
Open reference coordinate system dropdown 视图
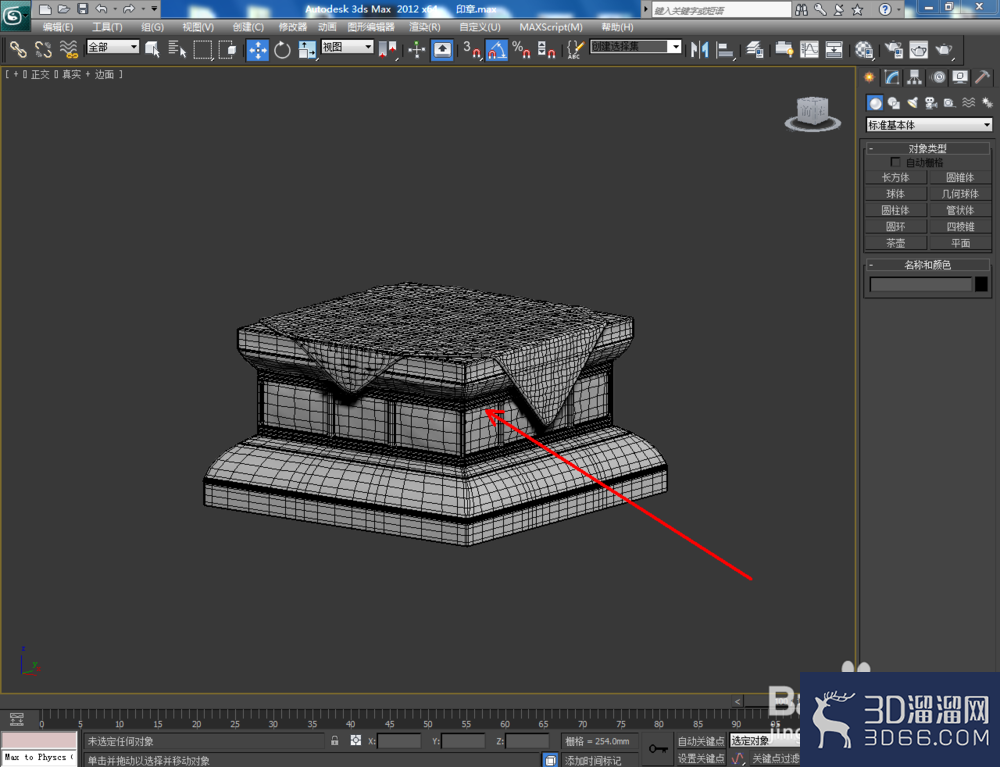(347, 47)
